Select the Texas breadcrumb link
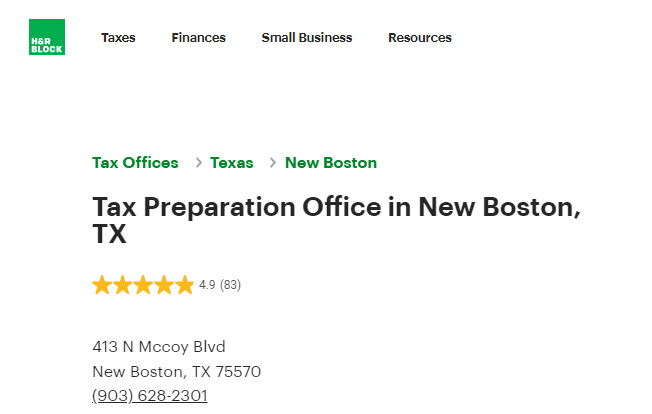Image resolution: width=652 pixels, height=414 pixels. click(232, 163)
